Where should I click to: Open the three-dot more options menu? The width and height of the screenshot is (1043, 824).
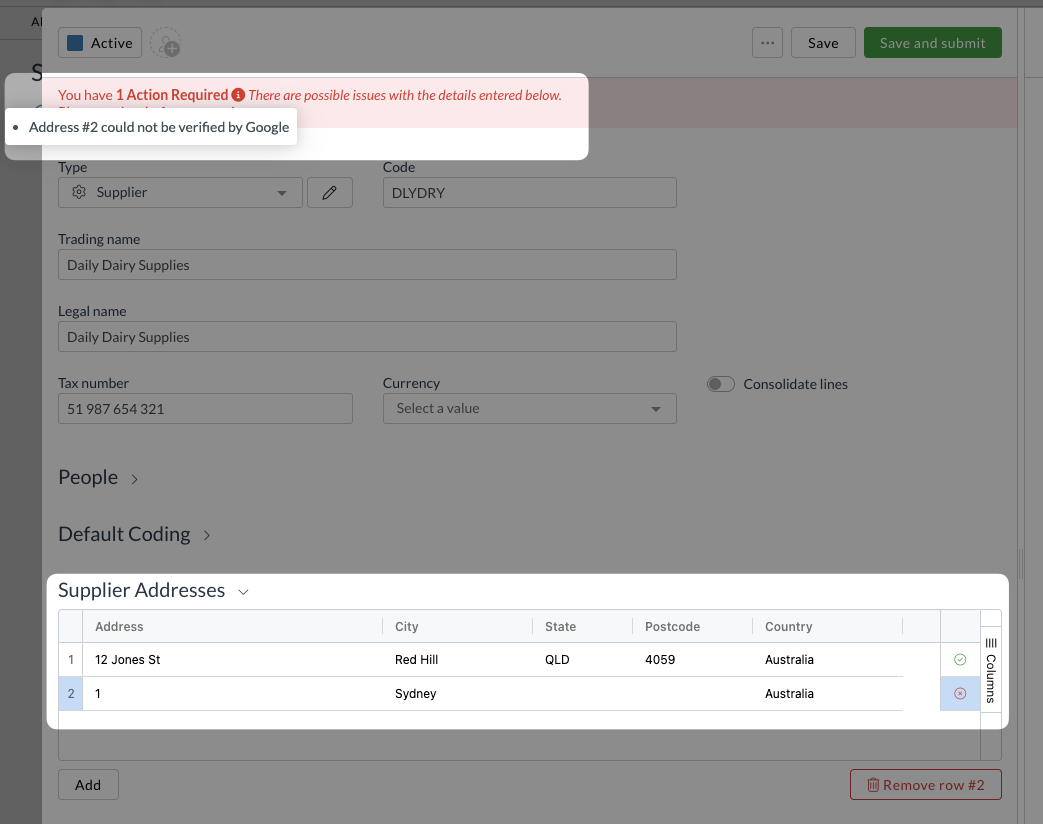pyautogui.click(x=767, y=43)
